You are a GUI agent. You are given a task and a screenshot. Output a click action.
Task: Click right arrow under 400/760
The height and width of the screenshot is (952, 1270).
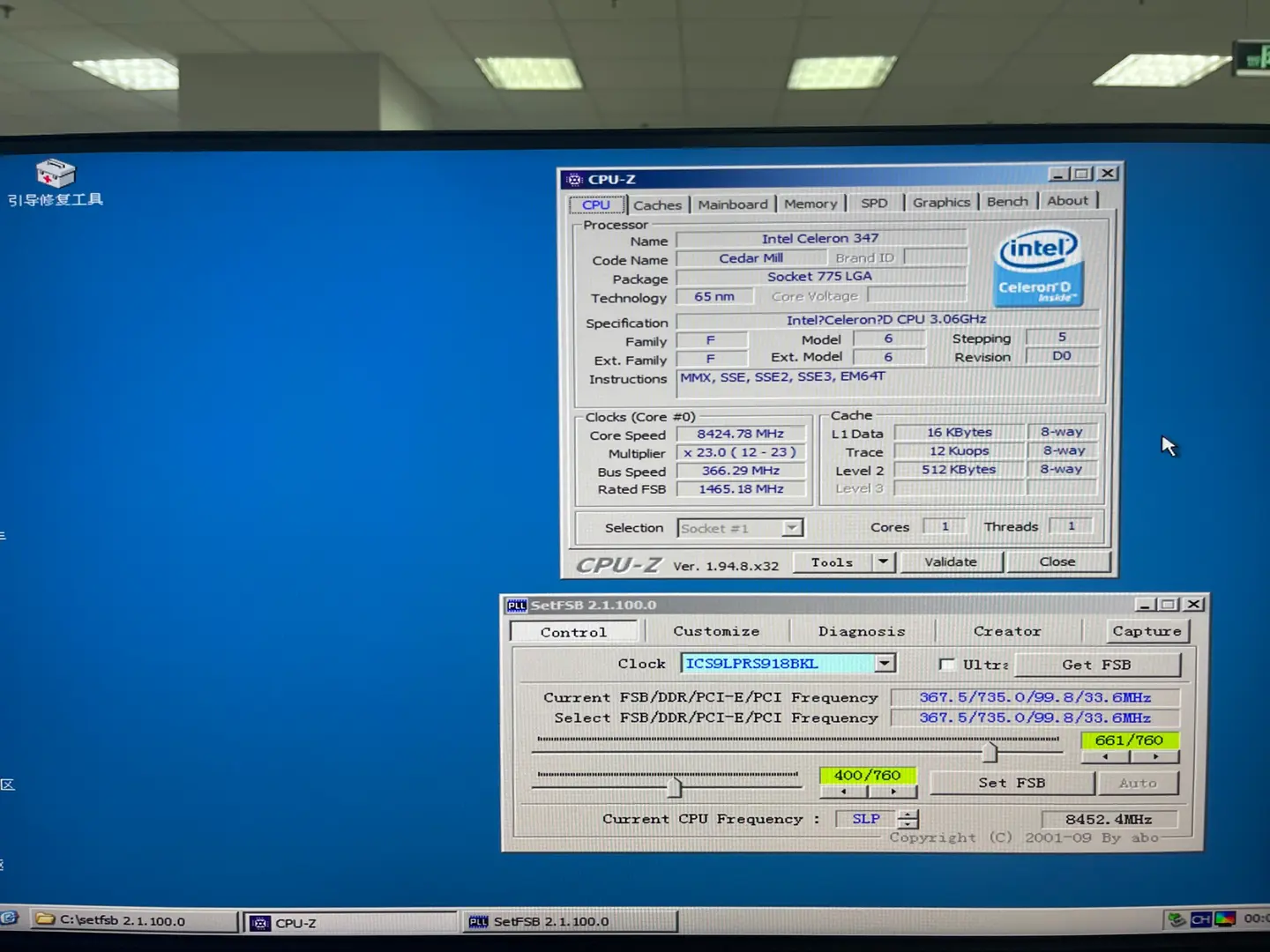pyautogui.click(x=893, y=792)
